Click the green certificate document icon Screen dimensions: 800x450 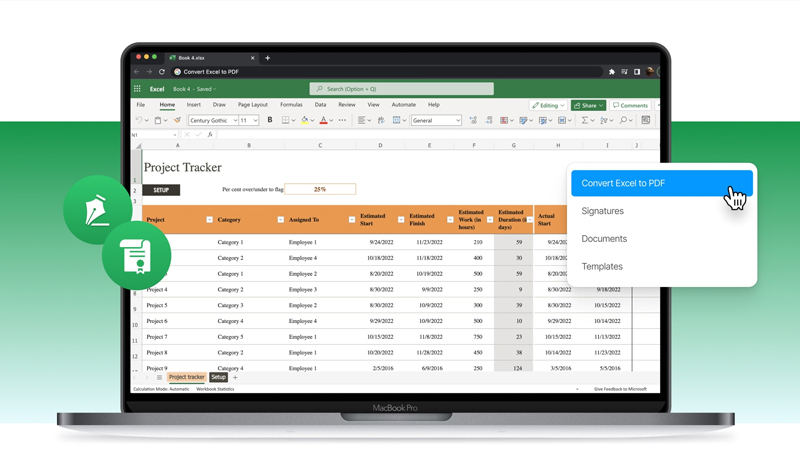(x=136, y=256)
